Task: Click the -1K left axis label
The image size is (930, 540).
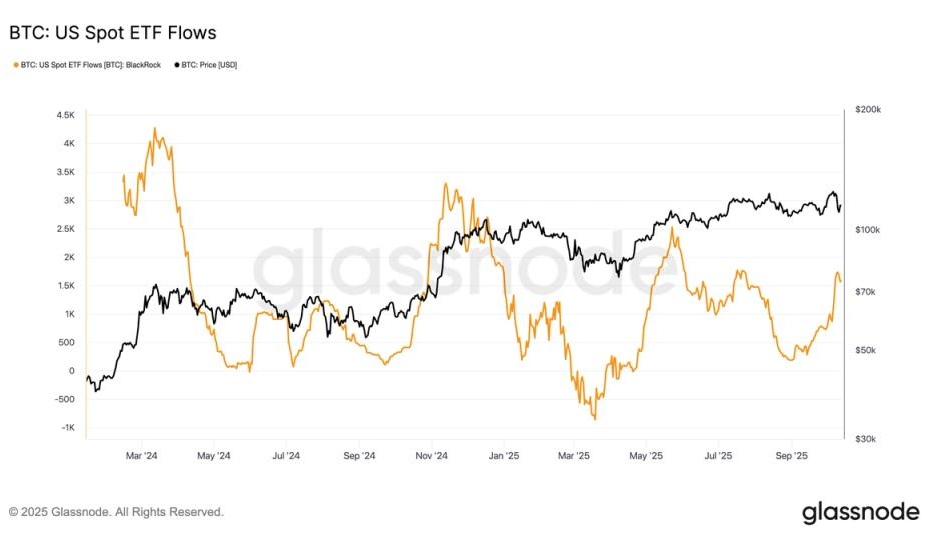Action: coord(67,428)
